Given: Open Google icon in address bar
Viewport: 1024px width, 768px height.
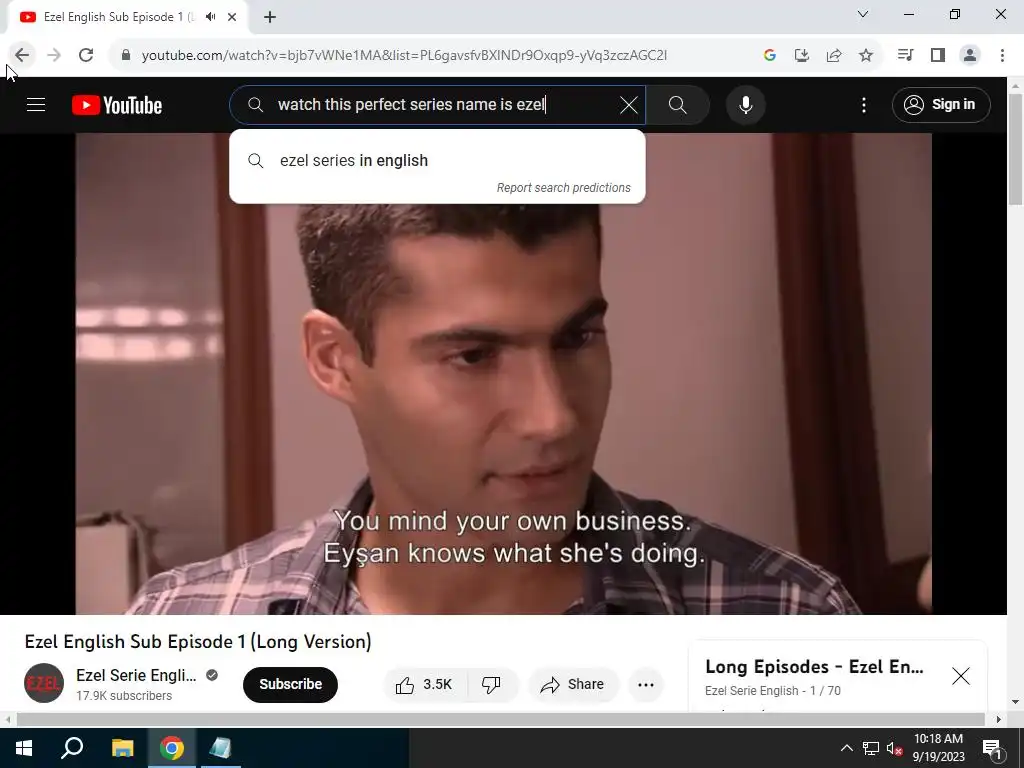Looking at the screenshot, I should [x=769, y=55].
